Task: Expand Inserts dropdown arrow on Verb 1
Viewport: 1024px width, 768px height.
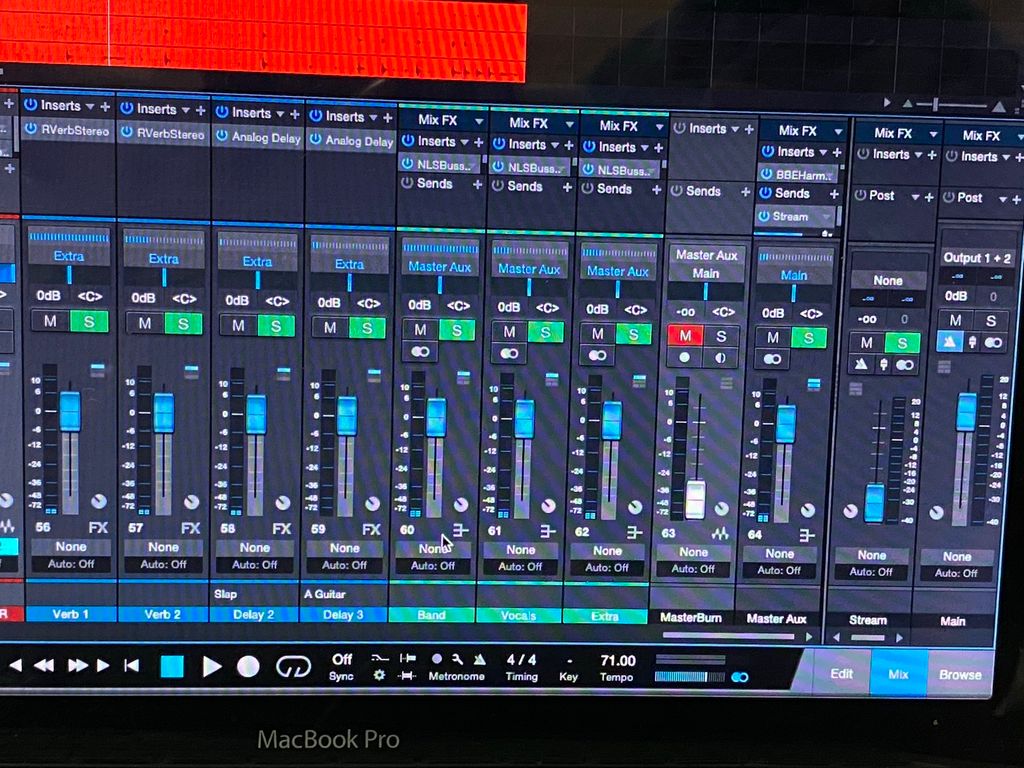Action: [90, 106]
